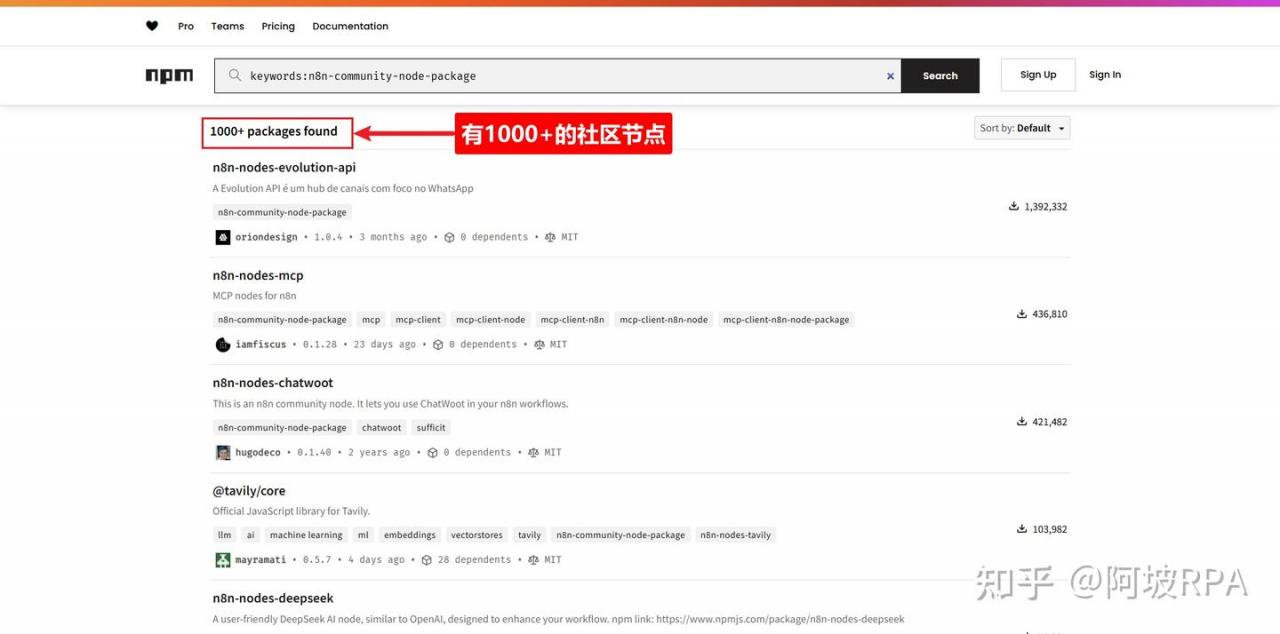Click publisher name oriondesign

click(x=266, y=237)
